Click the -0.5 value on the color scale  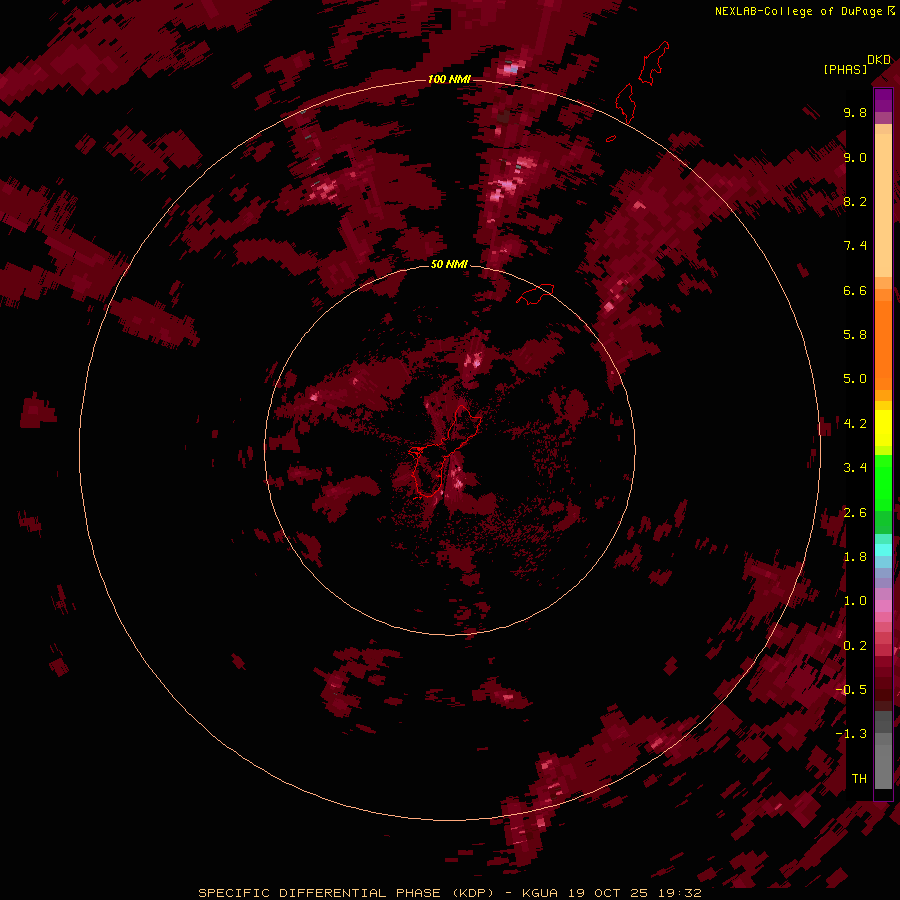tap(851, 690)
